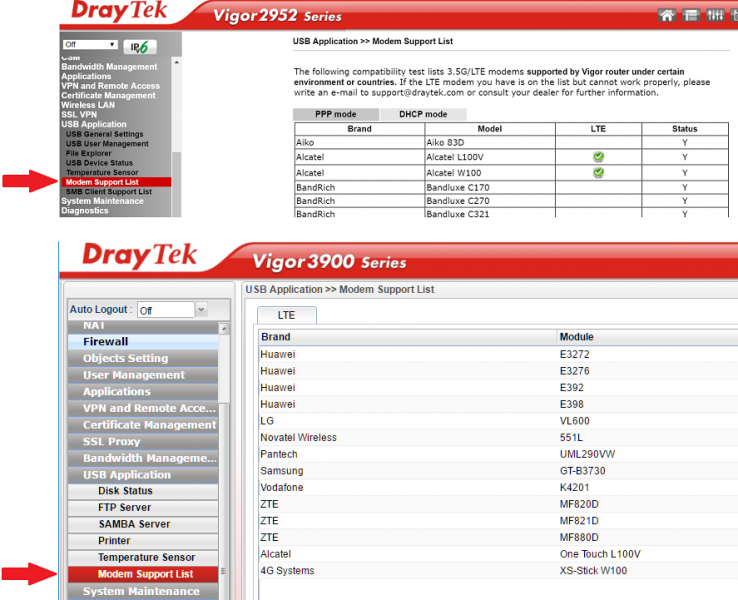Open the sliders settings icon in Vigor2952 header

pos(715,16)
